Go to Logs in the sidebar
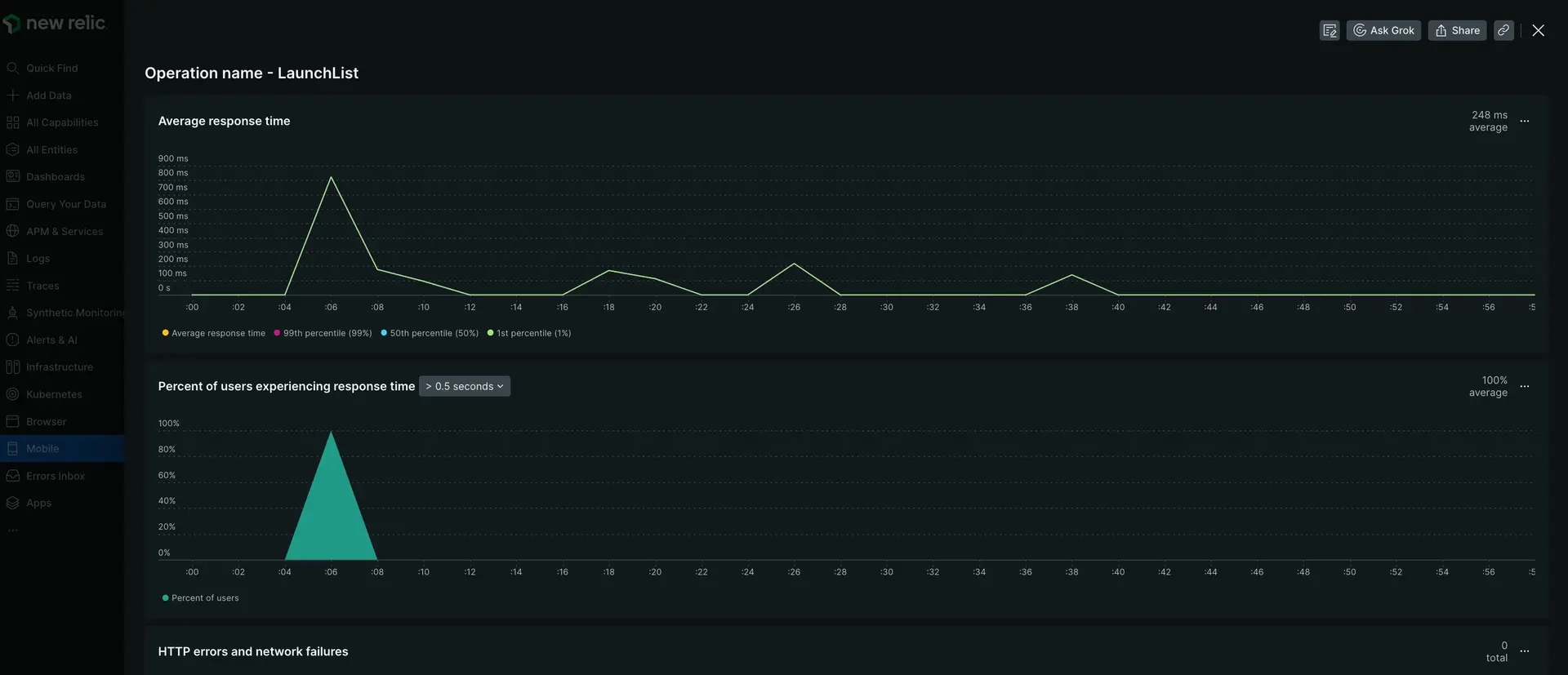The image size is (1568, 675). click(38, 259)
